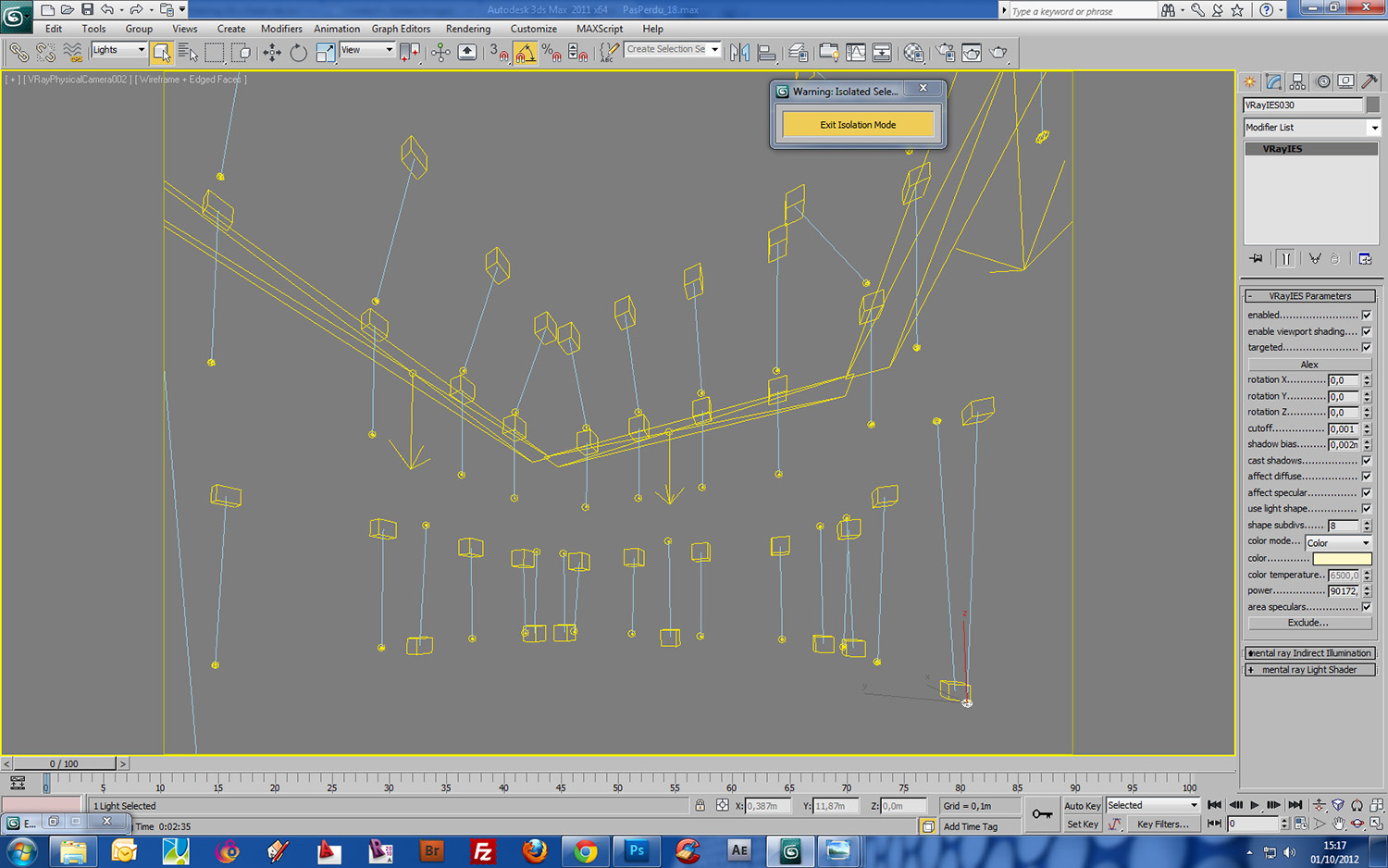The height and width of the screenshot is (868, 1388).
Task: Open the Modifiers menu
Action: tap(281, 29)
